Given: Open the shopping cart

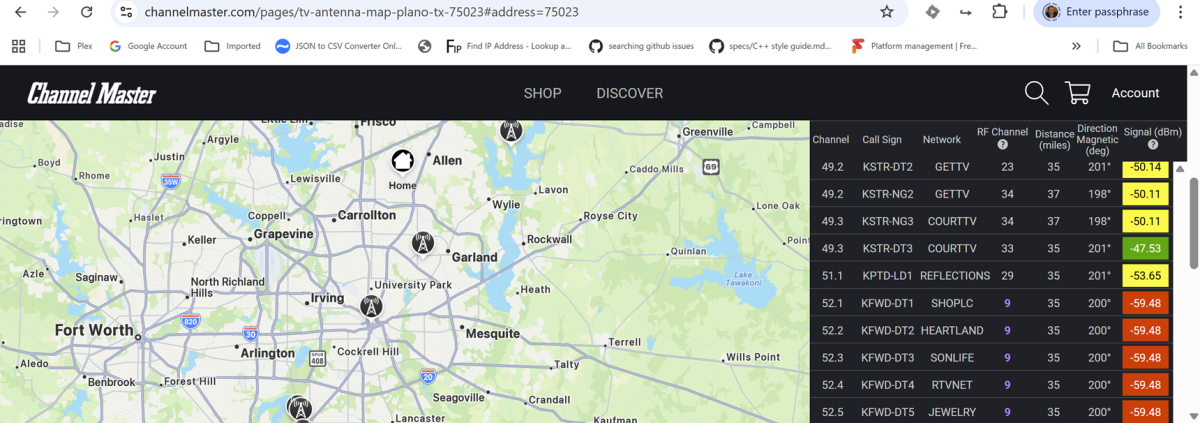Looking at the screenshot, I should (x=1078, y=93).
